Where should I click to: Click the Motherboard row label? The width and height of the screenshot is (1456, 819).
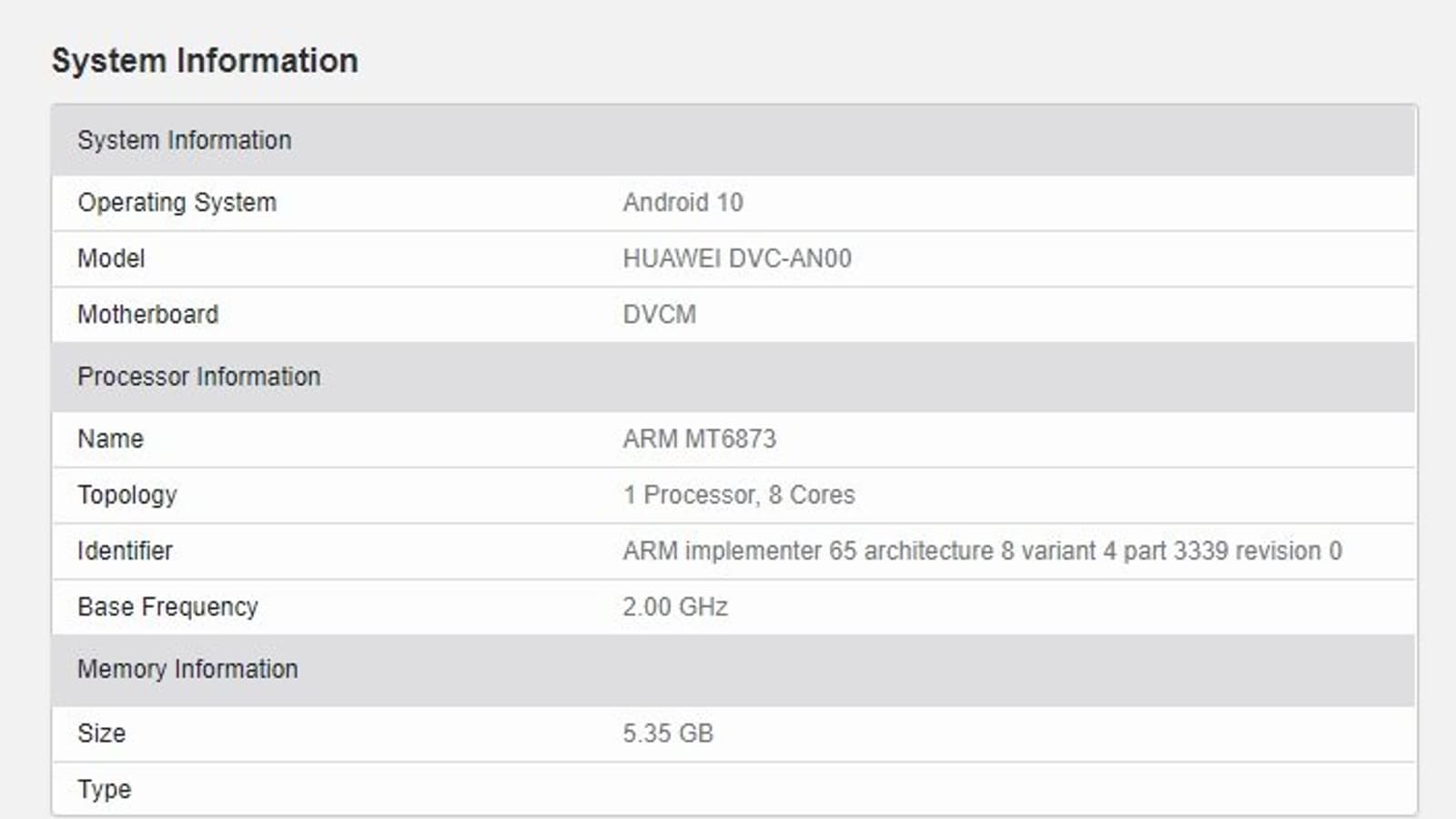pyautogui.click(x=147, y=314)
